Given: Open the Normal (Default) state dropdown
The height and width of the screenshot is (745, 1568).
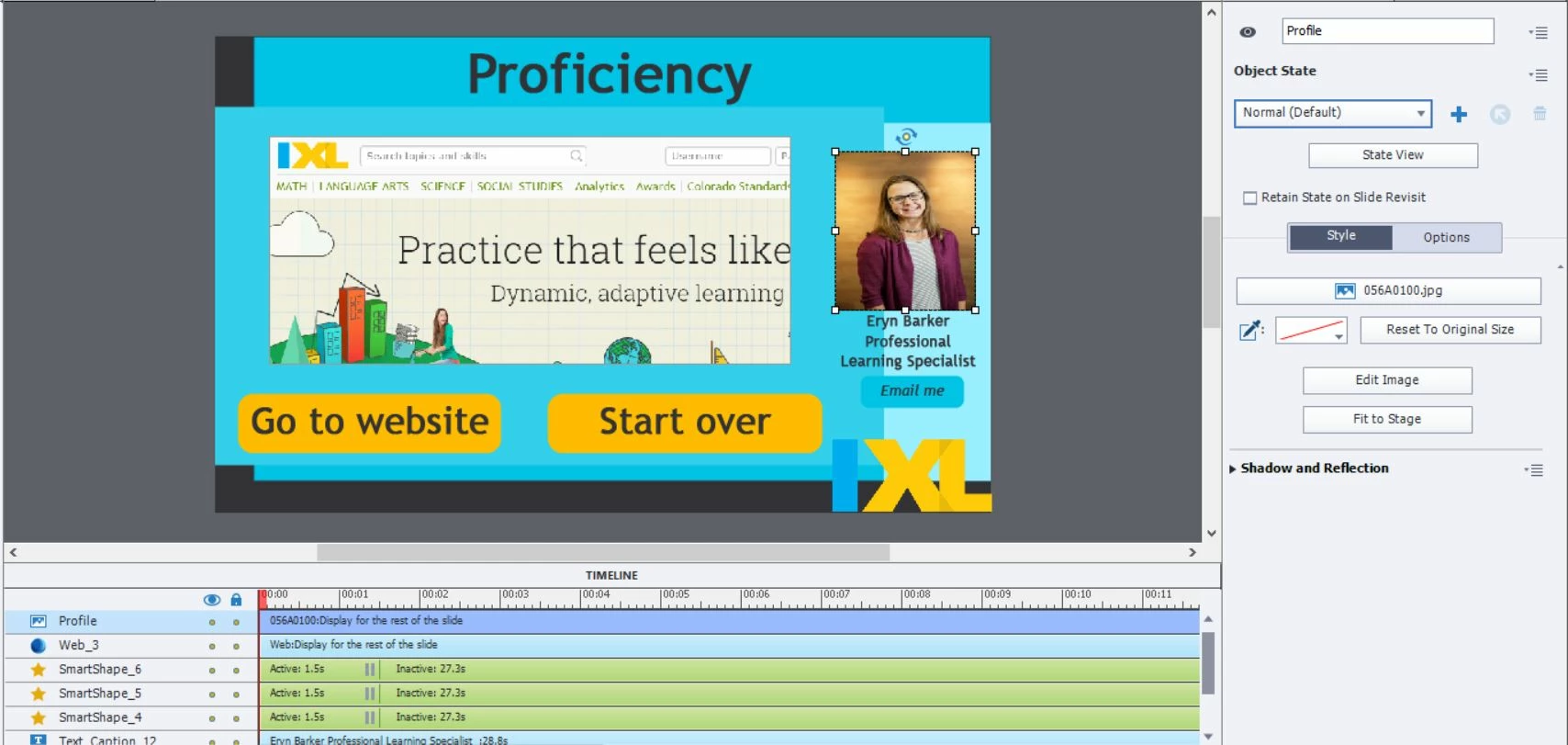Looking at the screenshot, I should [x=1332, y=113].
